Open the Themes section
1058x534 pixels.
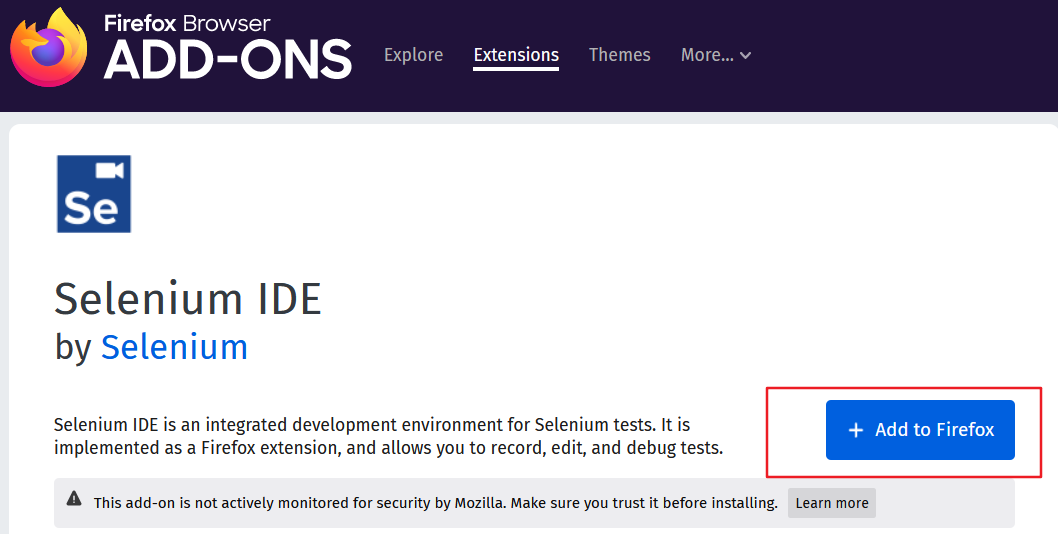(619, 55)
